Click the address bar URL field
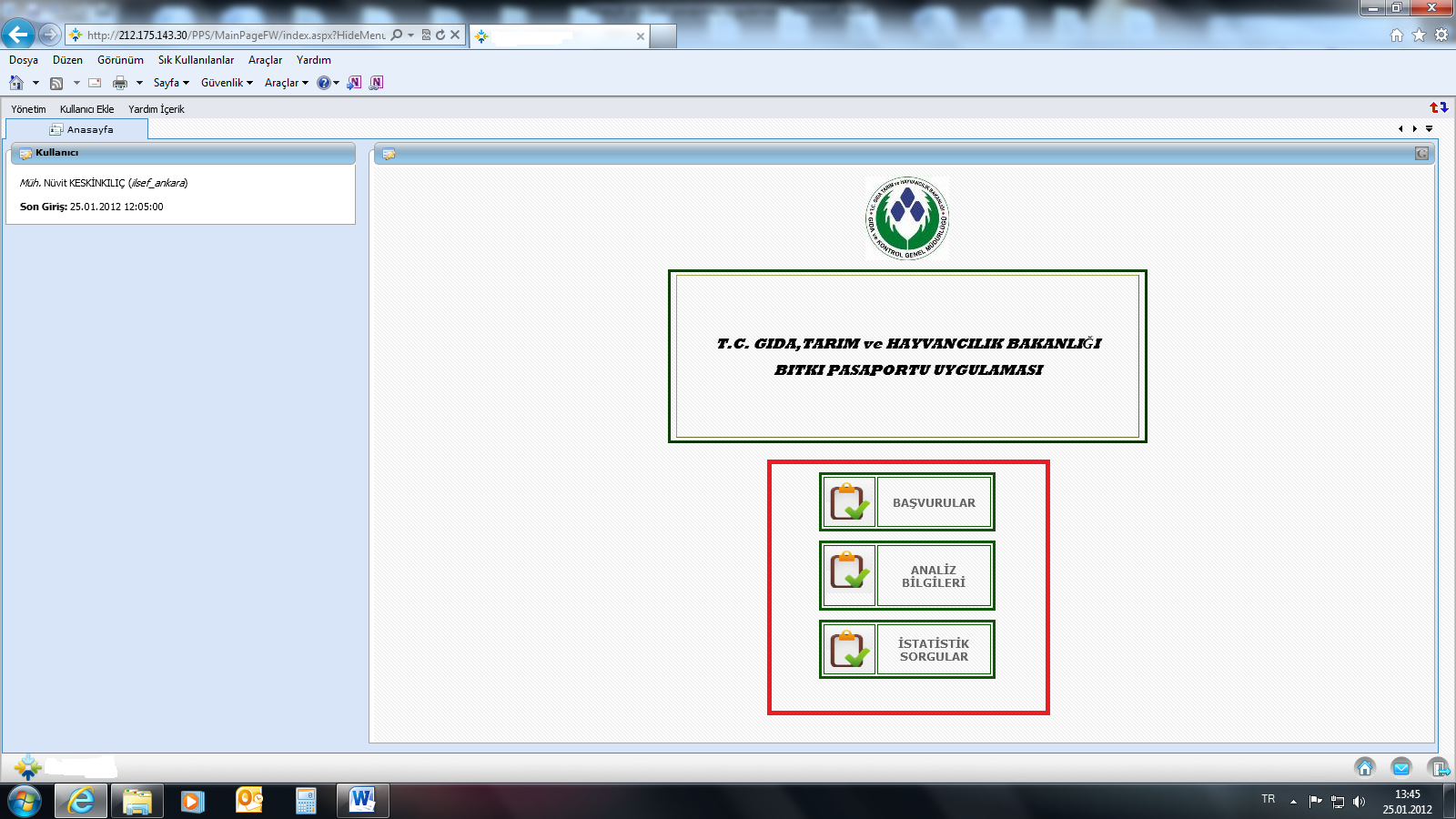This screenshot has width=1456, height=819. [237, 35]
